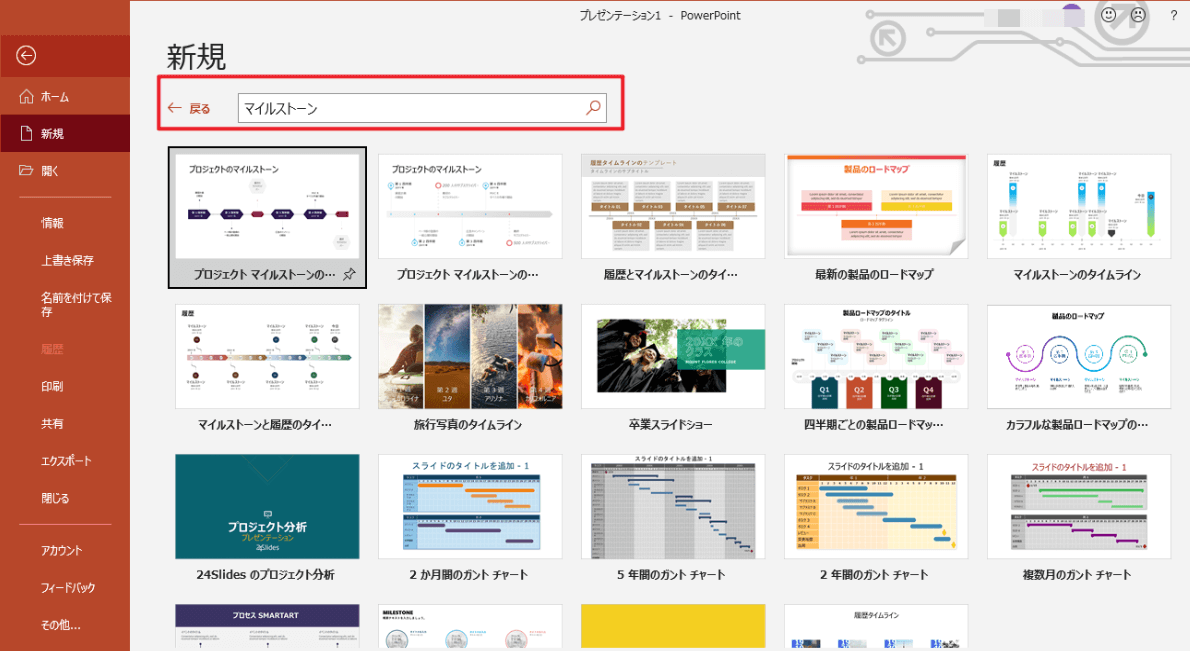Click the search magnifier icon

(593, 108)
